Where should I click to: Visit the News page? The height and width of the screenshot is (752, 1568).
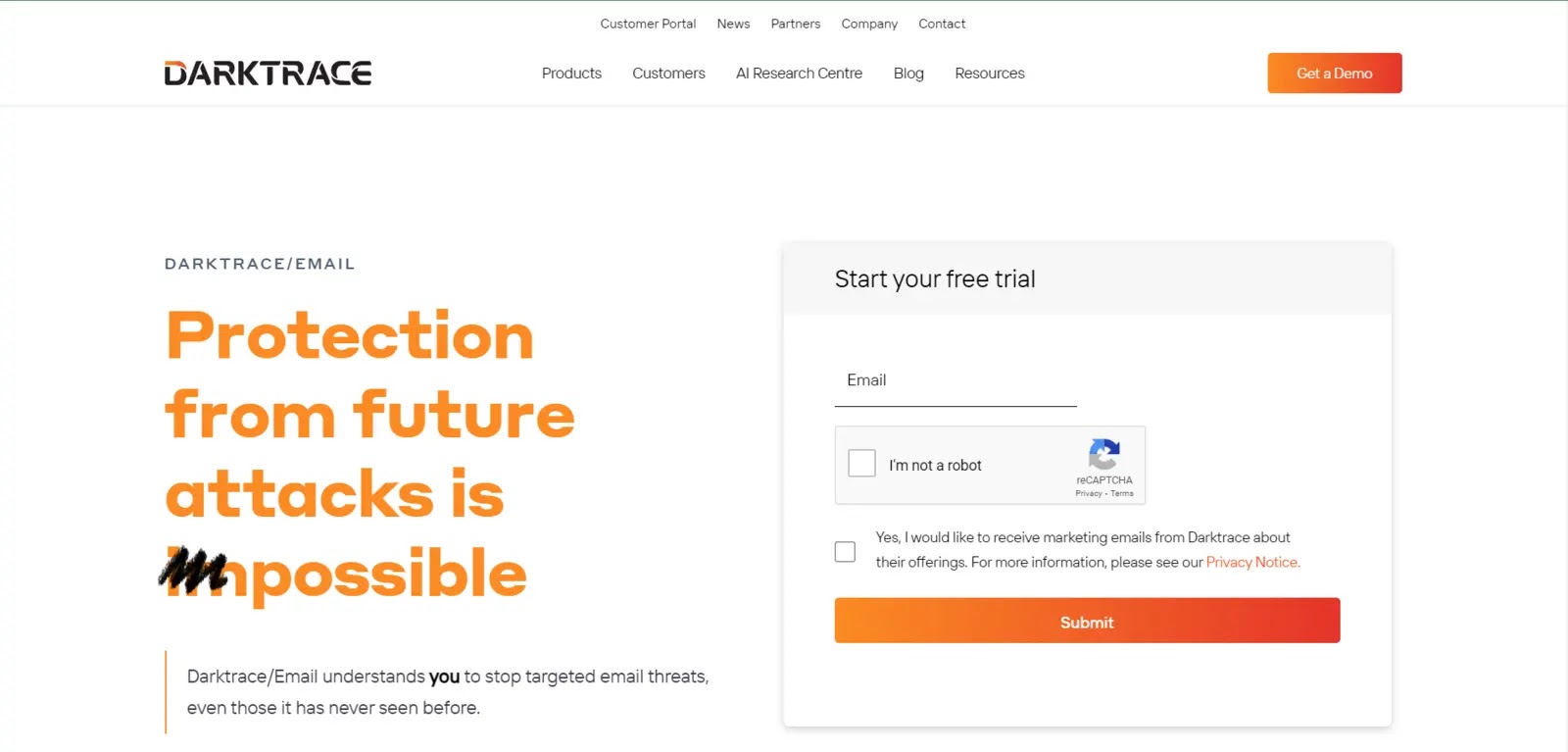tap(733, 24)
